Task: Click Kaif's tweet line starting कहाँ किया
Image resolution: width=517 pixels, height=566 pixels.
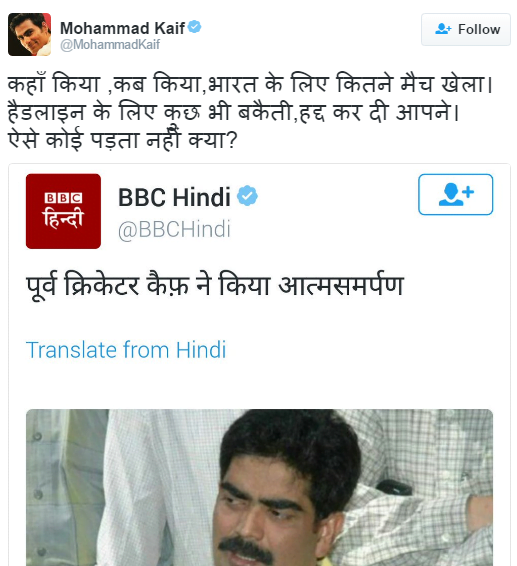Action: coord(250,84)
